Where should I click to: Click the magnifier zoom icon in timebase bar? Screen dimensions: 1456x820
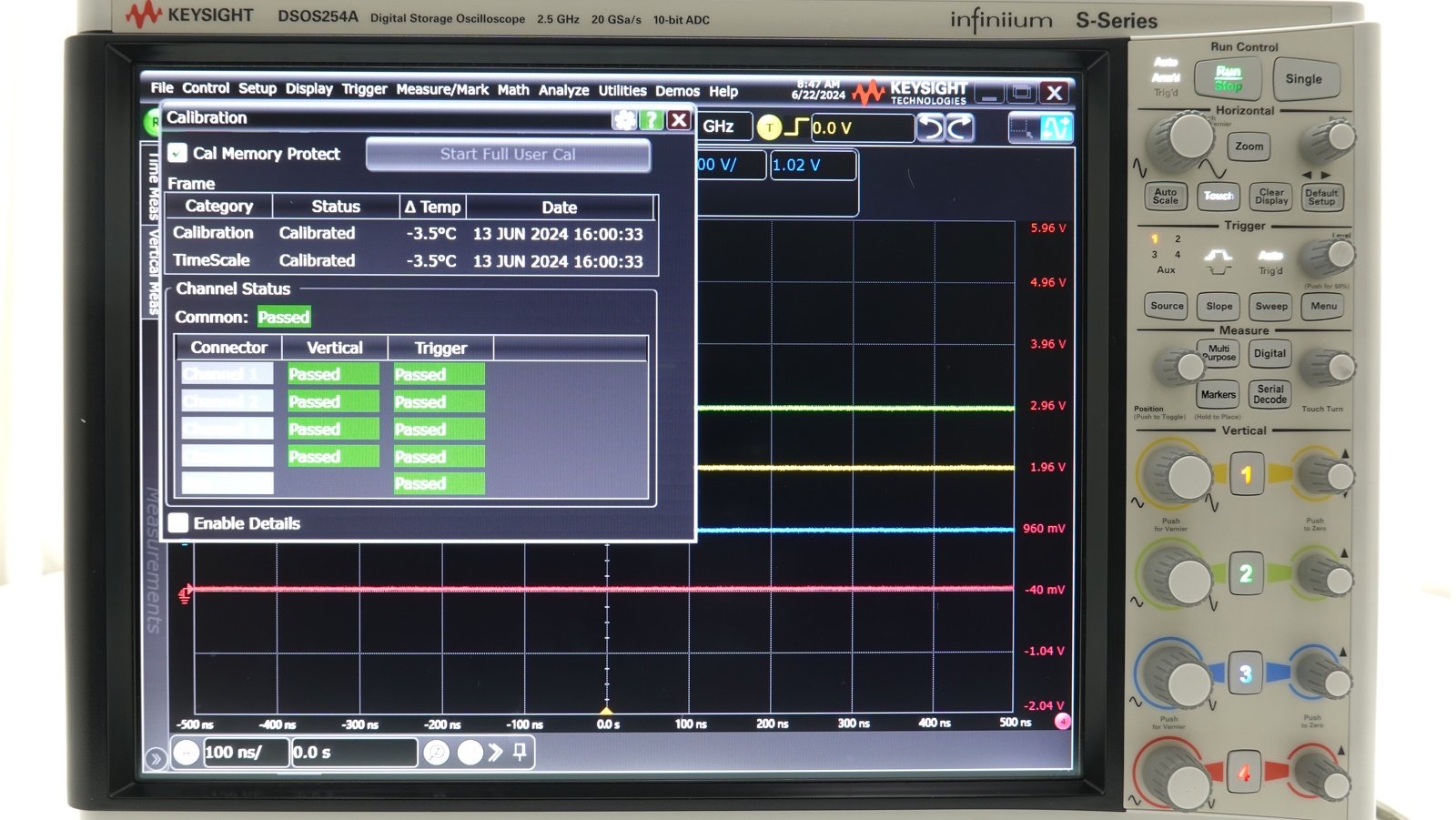click(x=437, y=753)
